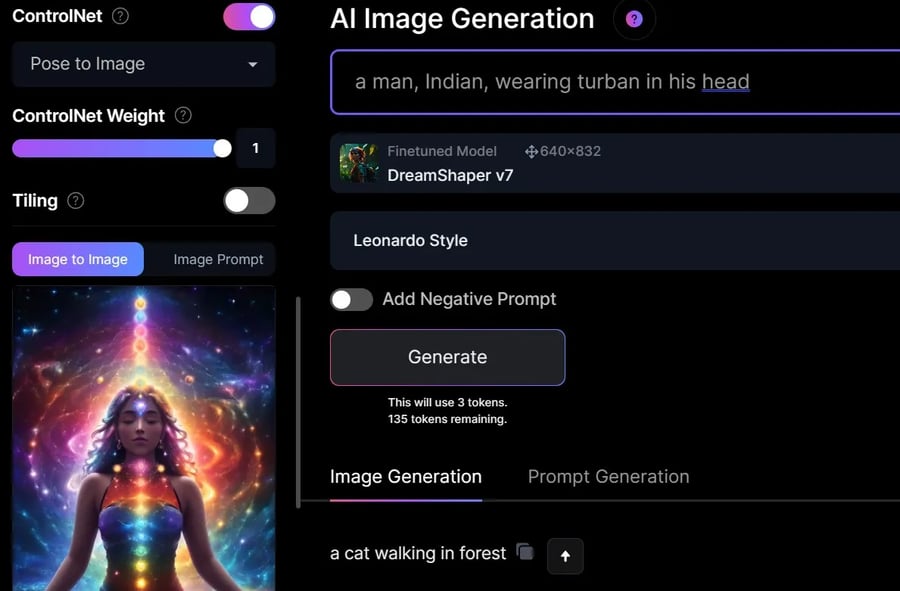Switch to the Prompt Generation tab
900x591 pixels.
tap(608, 476)
